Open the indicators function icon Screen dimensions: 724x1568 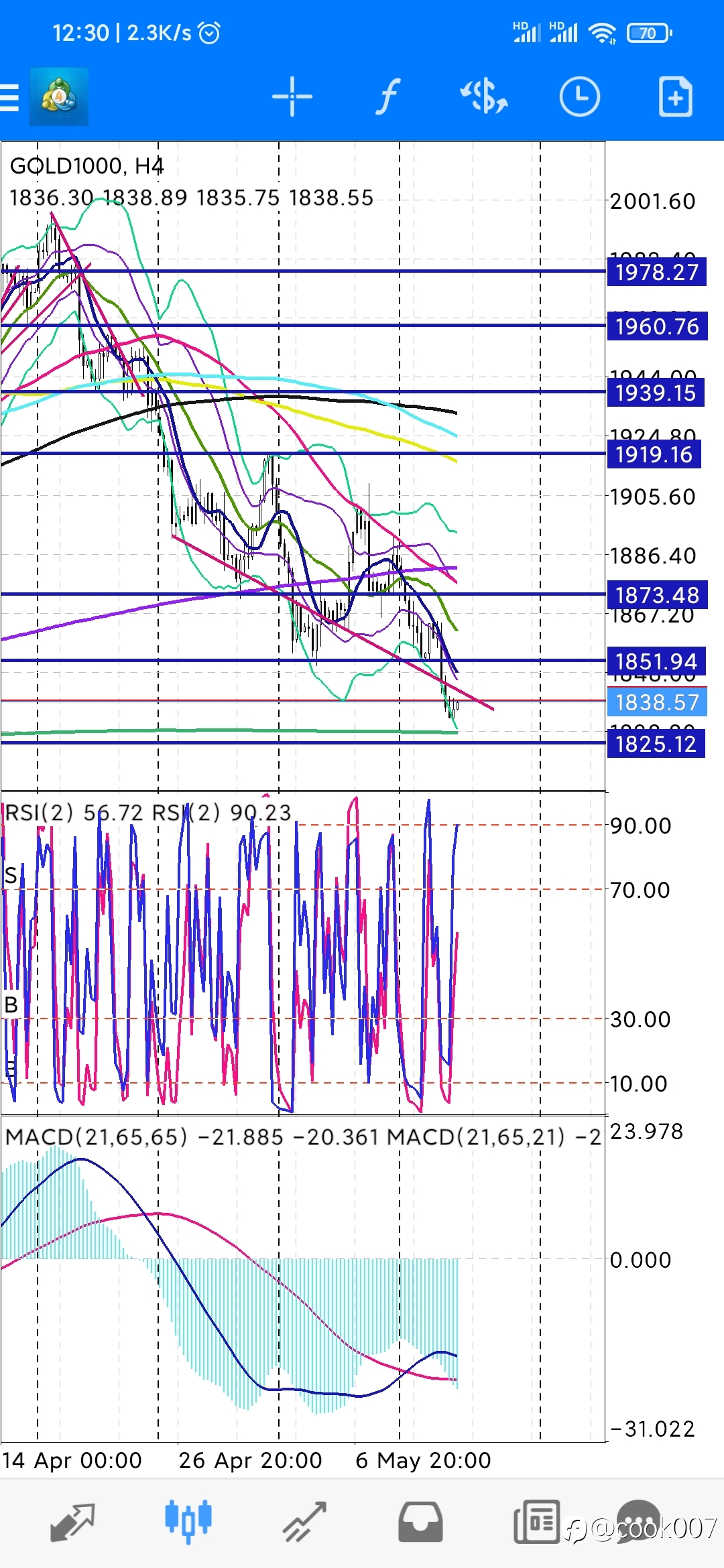click(x=387, y=97)
